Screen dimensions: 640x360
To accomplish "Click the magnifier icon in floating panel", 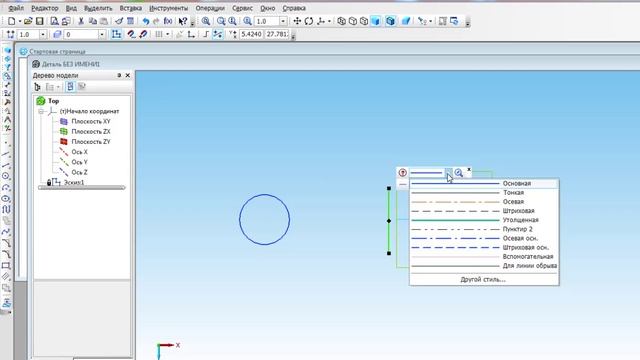I will point(459,173).
